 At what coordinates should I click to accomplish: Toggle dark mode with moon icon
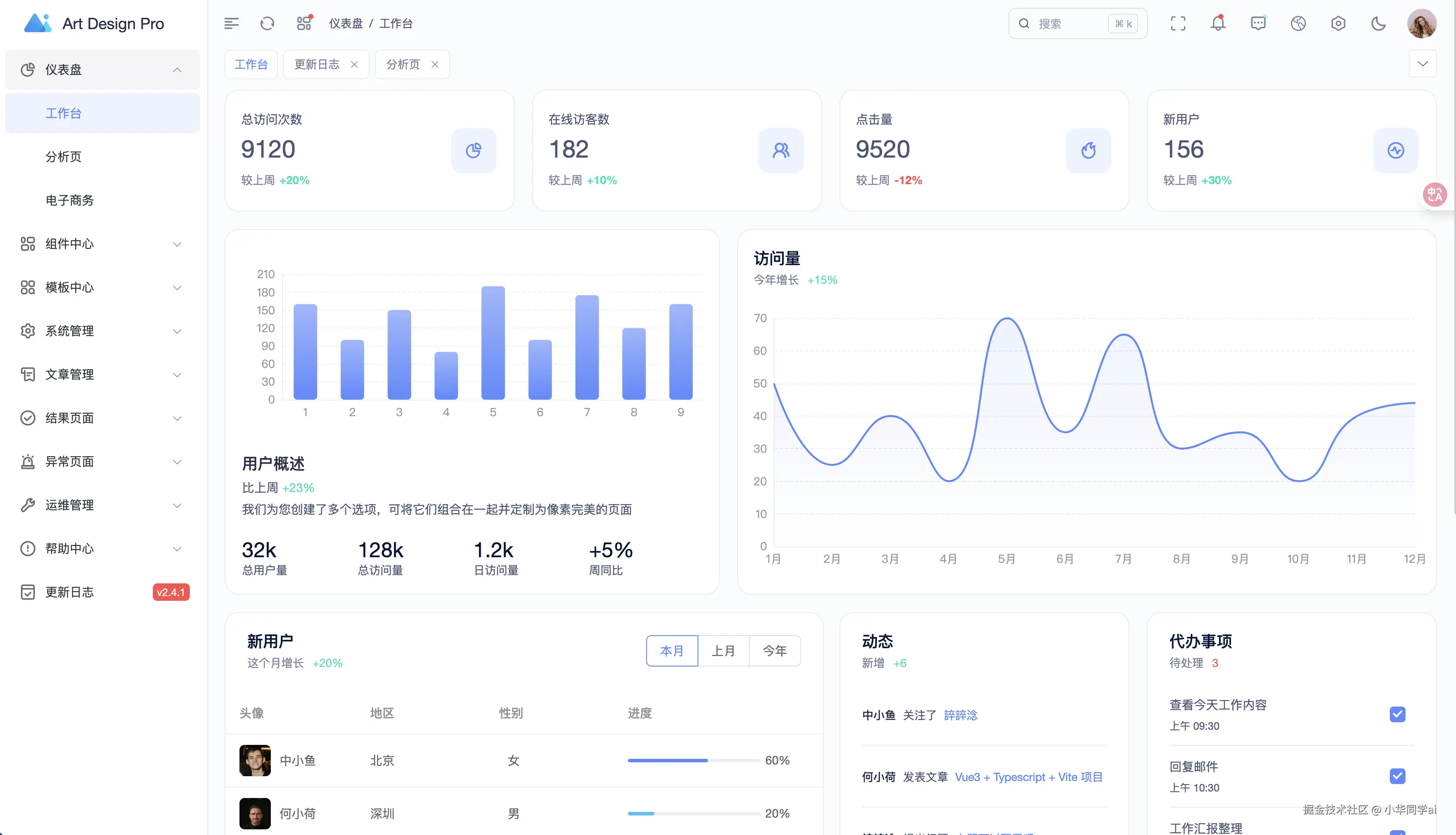pos(1378,24)
